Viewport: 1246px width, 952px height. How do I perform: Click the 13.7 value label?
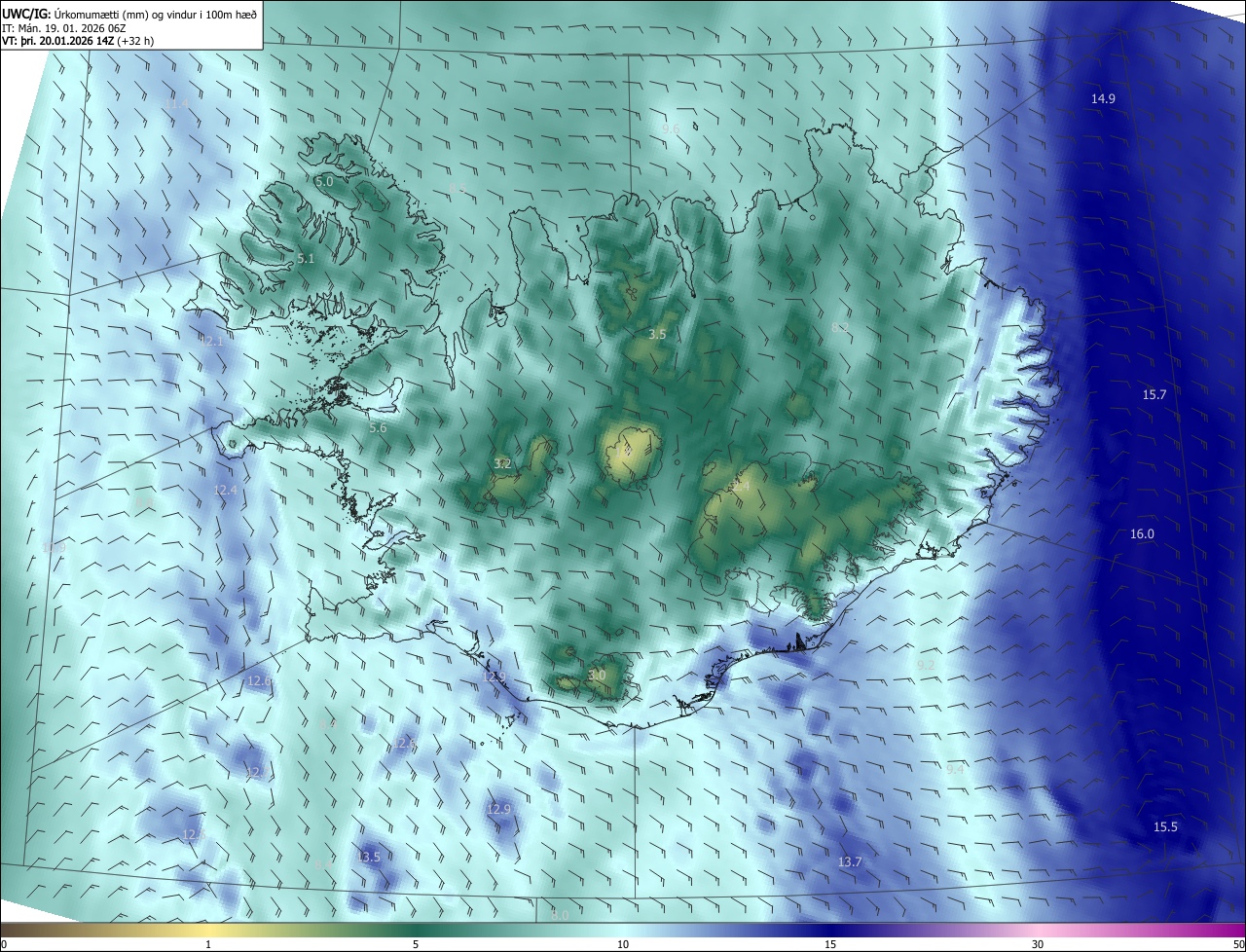point(850,861)
